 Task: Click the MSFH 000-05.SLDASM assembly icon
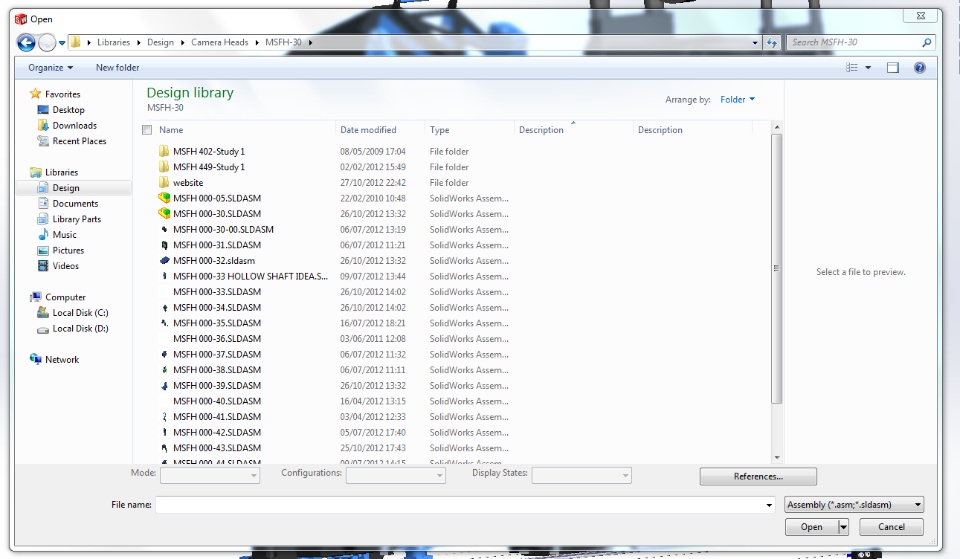coord(163,198)
